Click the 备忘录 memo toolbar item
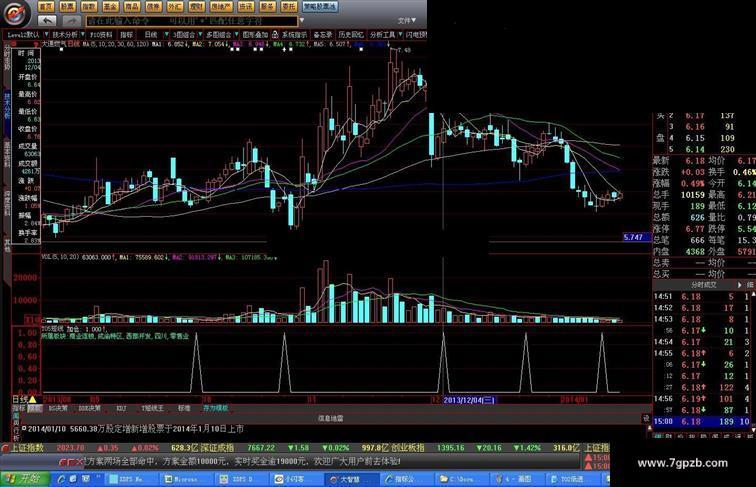 click(323, 35)
